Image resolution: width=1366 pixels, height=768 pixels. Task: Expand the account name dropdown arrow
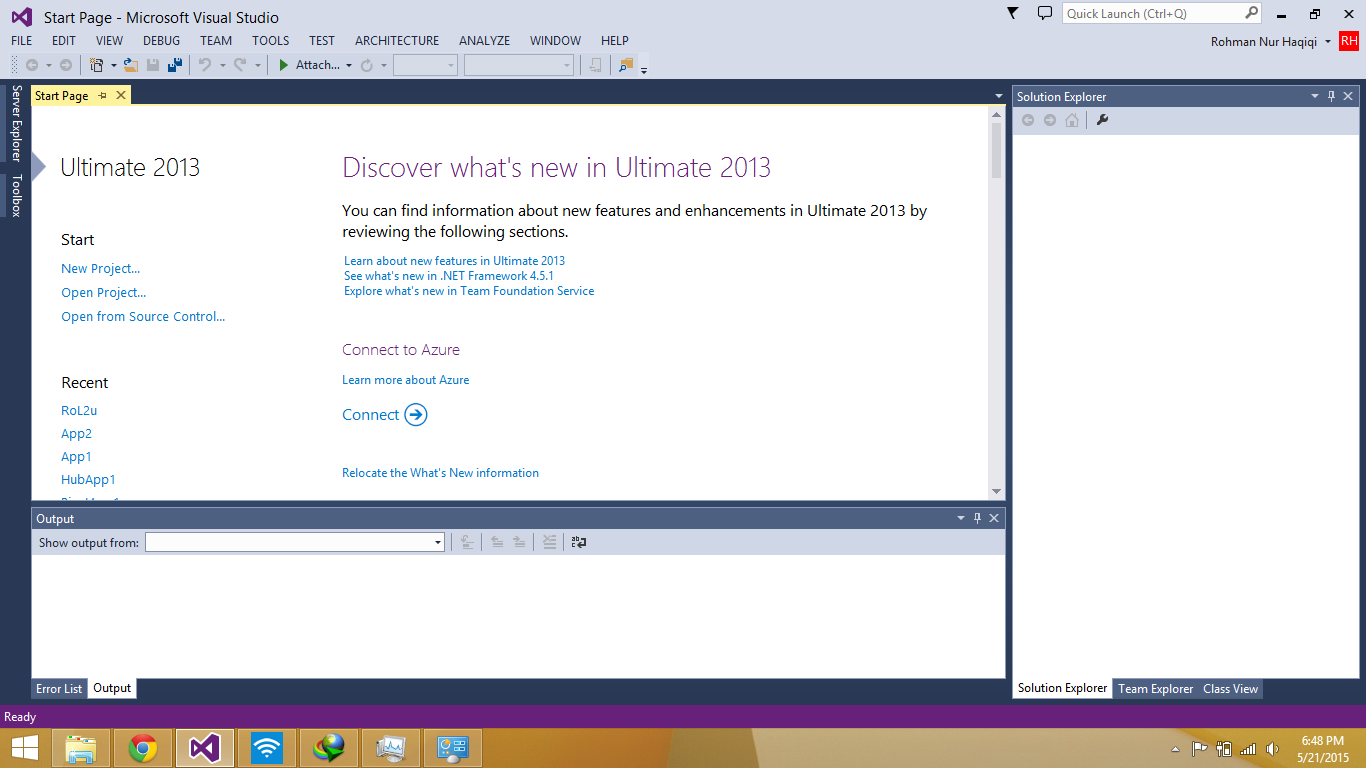click(x=1327, y=42)
